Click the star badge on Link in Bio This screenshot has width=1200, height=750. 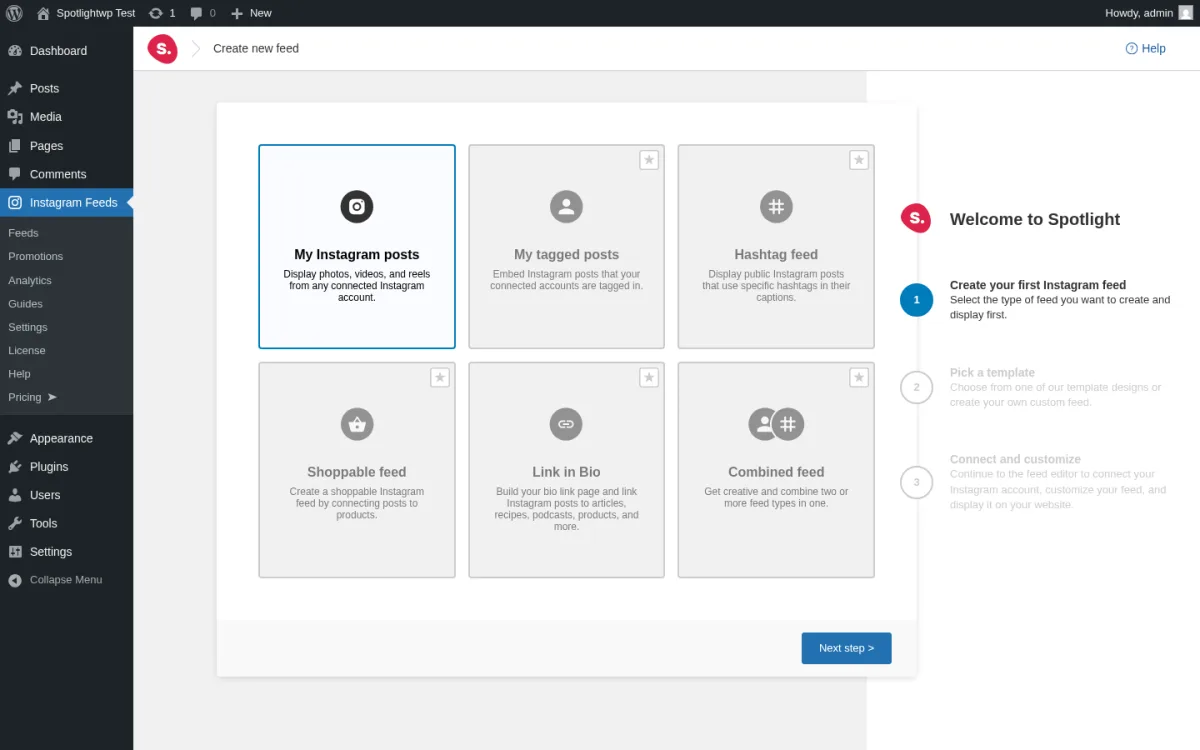coord(649,377)
